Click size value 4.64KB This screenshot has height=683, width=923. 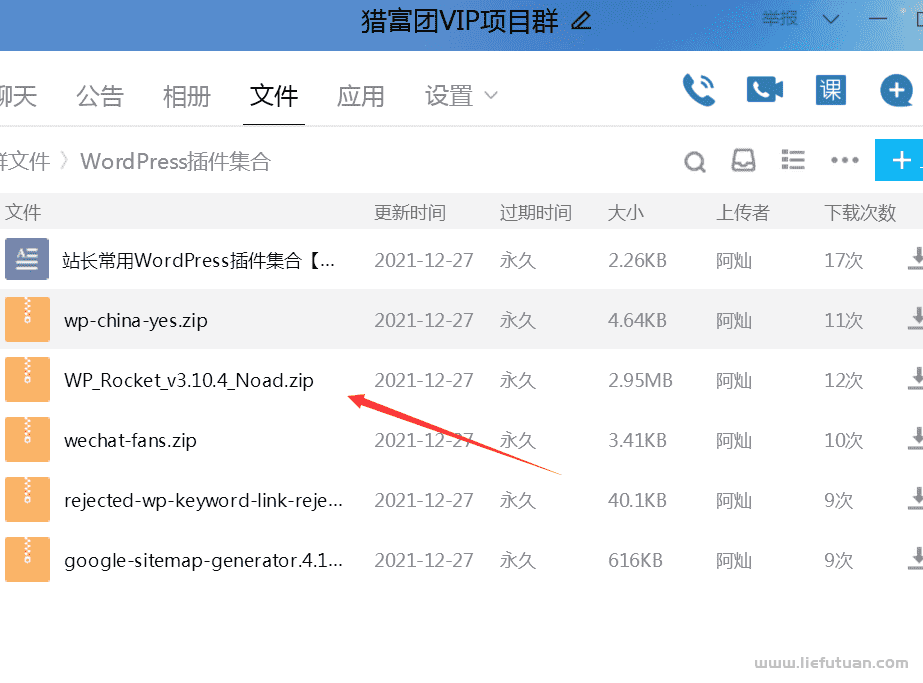point(637,320)
